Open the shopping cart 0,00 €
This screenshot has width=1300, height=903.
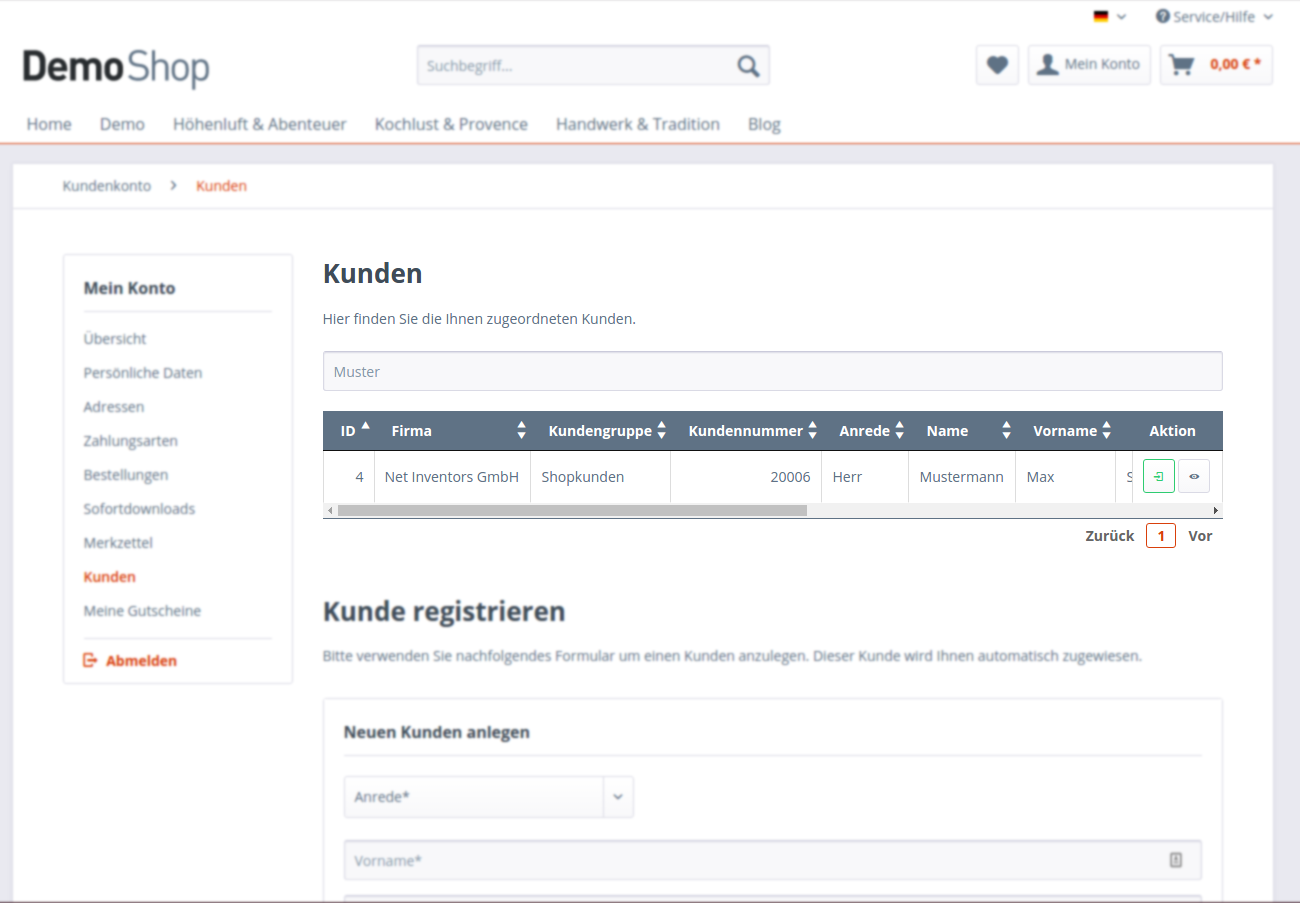click(1216, 65)
